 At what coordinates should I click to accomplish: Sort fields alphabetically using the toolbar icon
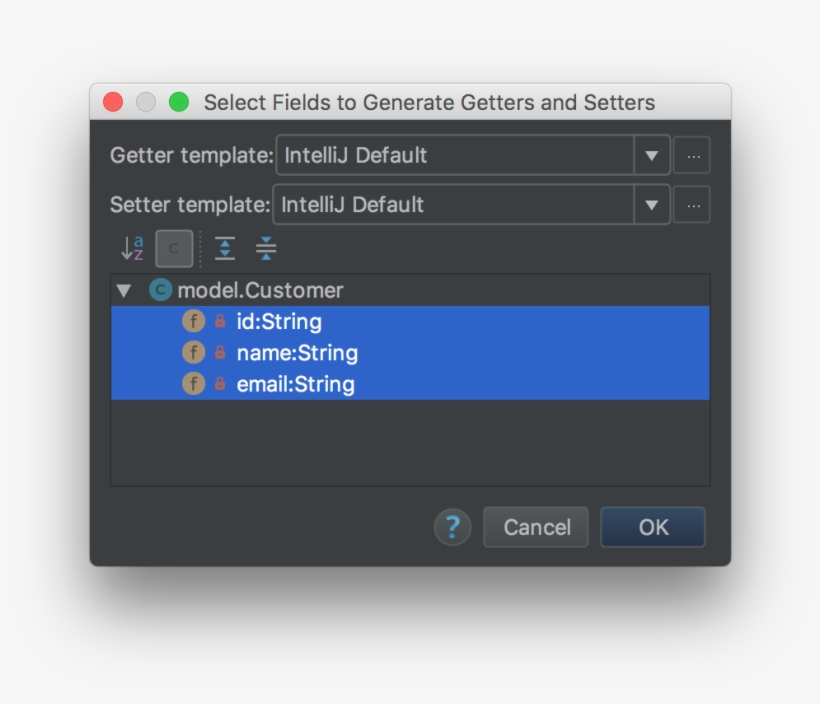pyautogui.click(x=133, y=248)
